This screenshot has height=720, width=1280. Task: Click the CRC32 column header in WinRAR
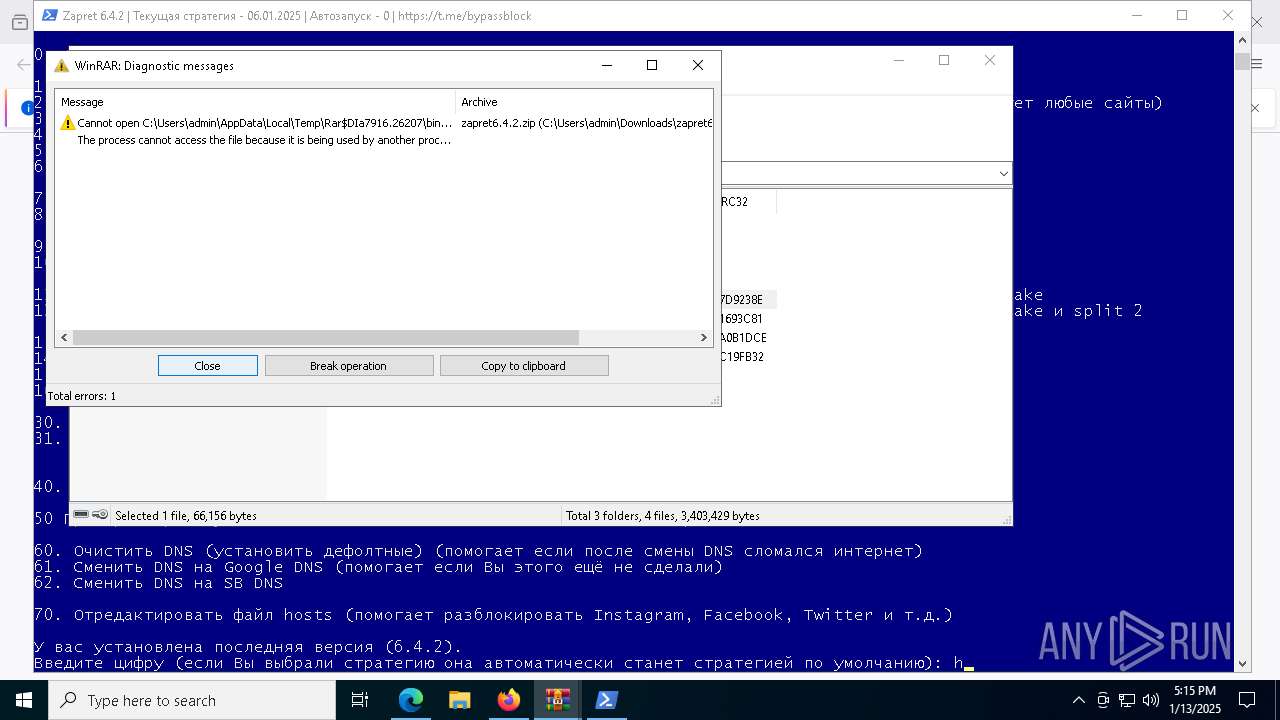(x=746, y=202)
